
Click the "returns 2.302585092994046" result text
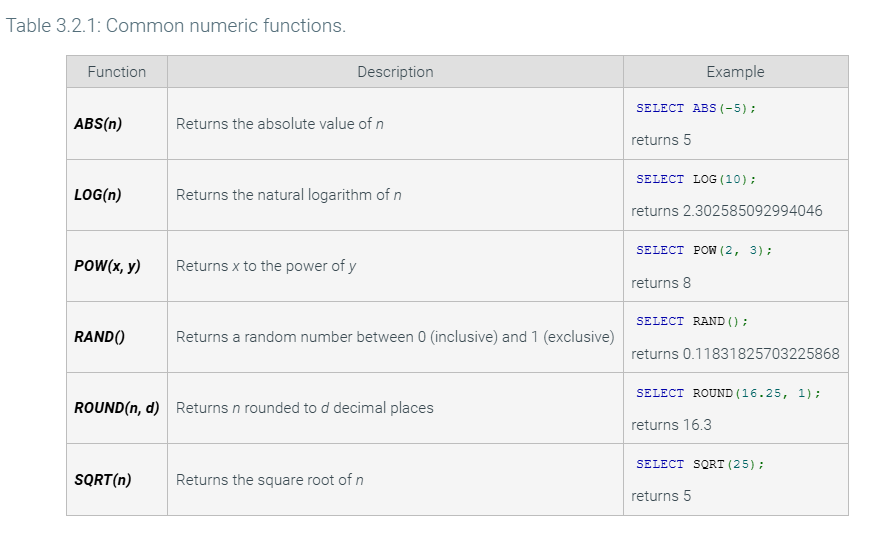coord(727,211)
